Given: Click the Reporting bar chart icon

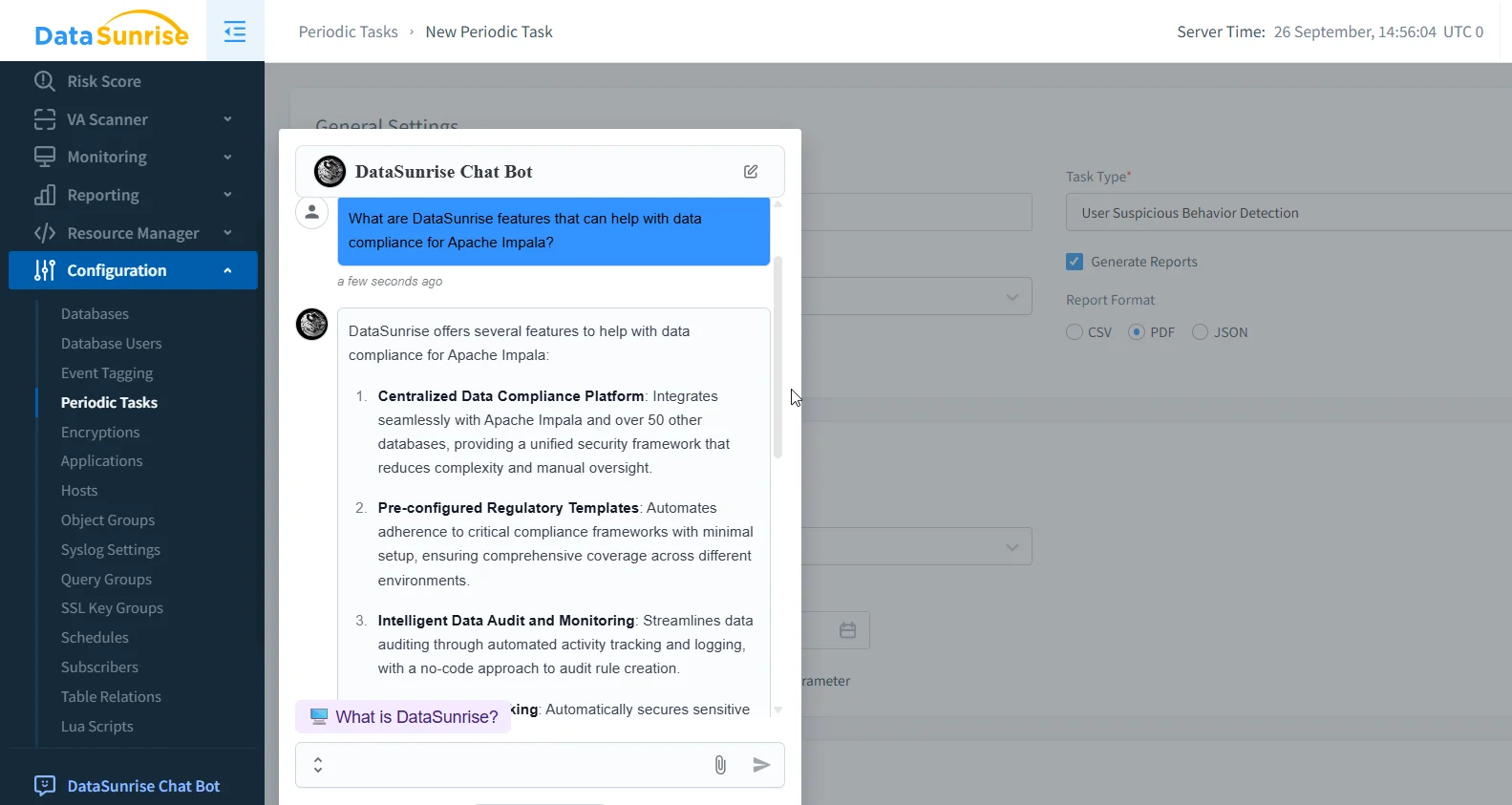Looking at the screenshot, I should coord(45,195).
